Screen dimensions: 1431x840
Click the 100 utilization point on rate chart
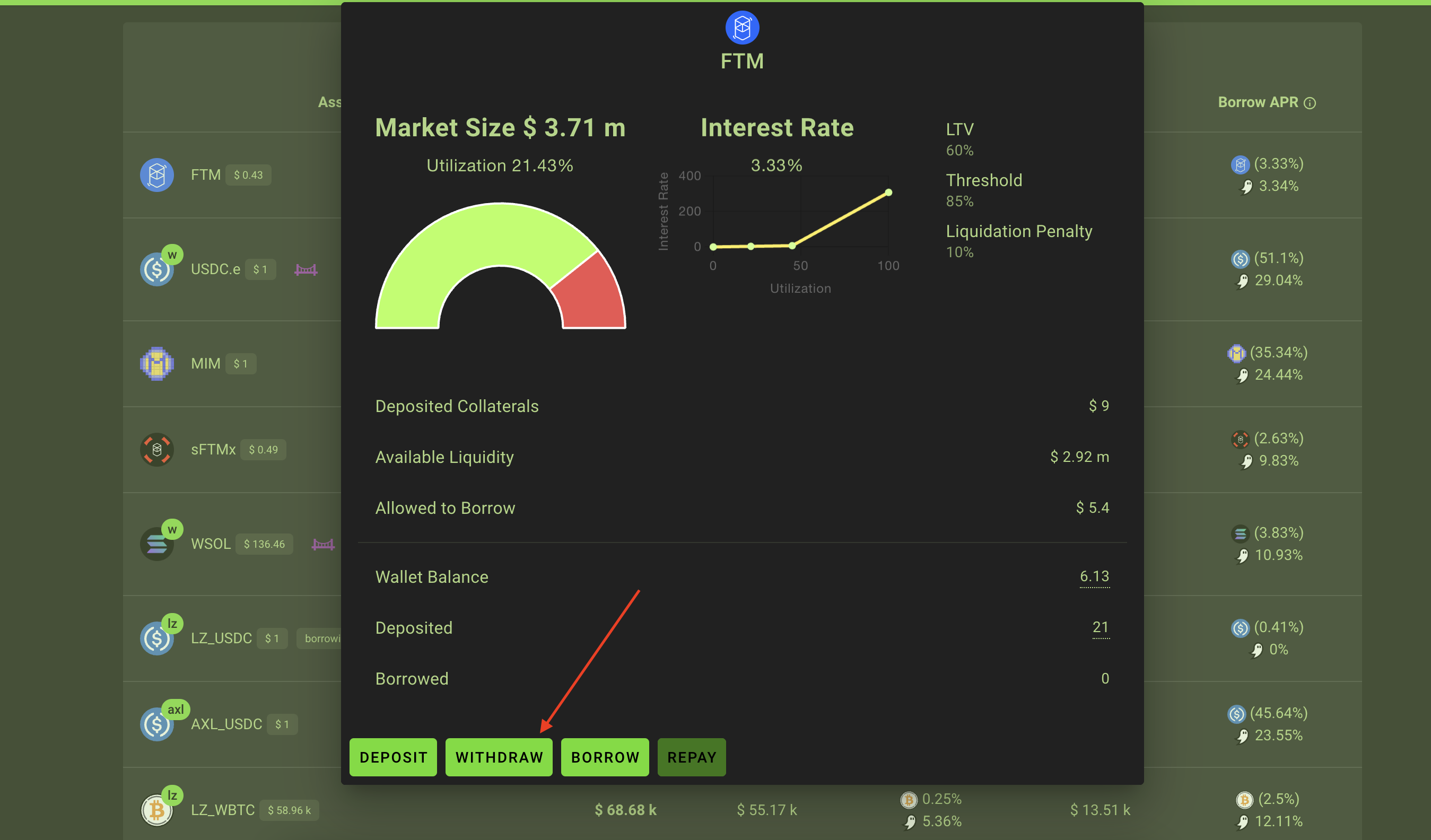(x=888, y=192)
